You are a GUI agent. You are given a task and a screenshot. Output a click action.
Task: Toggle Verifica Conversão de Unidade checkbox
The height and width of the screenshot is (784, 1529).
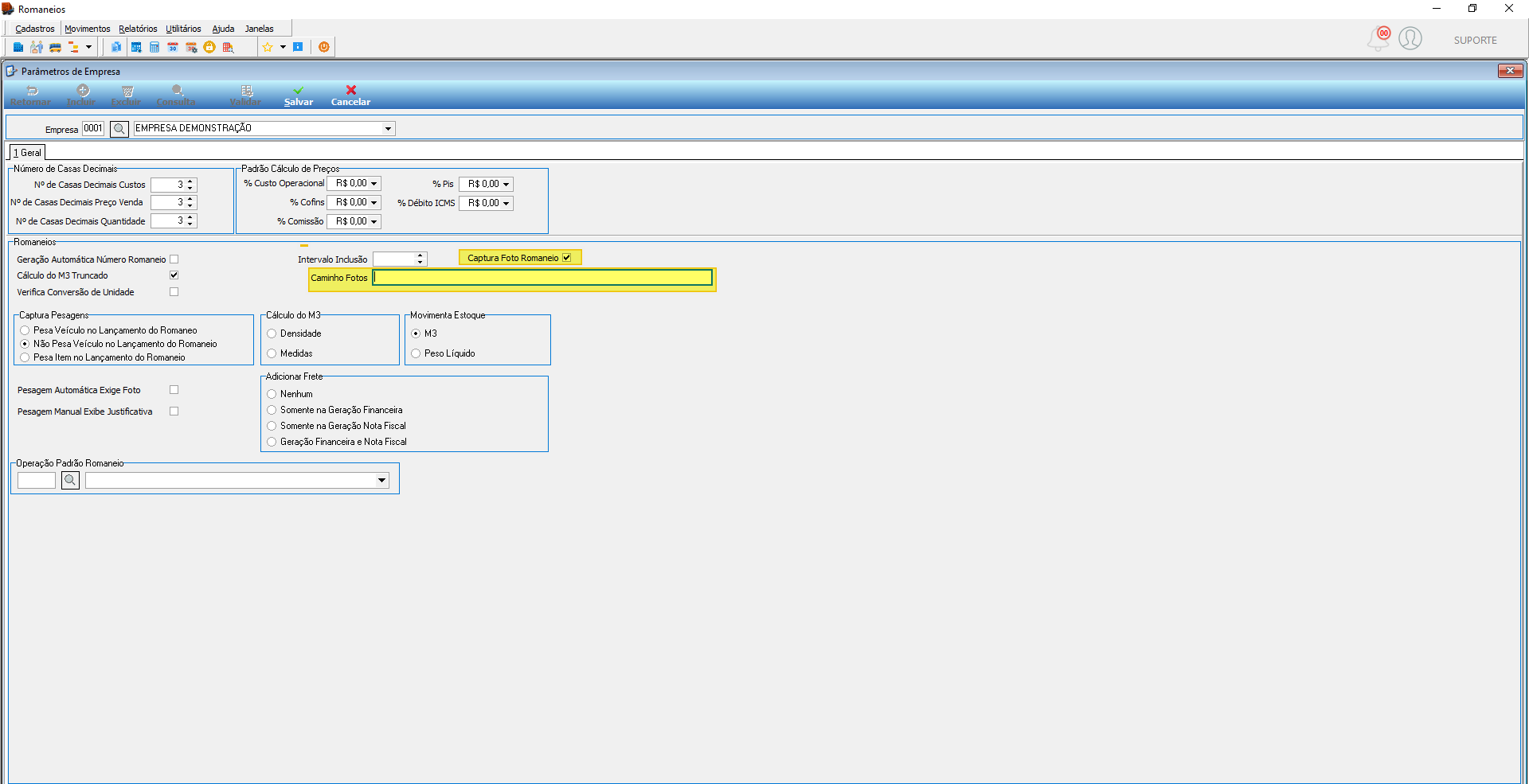click(x=174, y=292)
